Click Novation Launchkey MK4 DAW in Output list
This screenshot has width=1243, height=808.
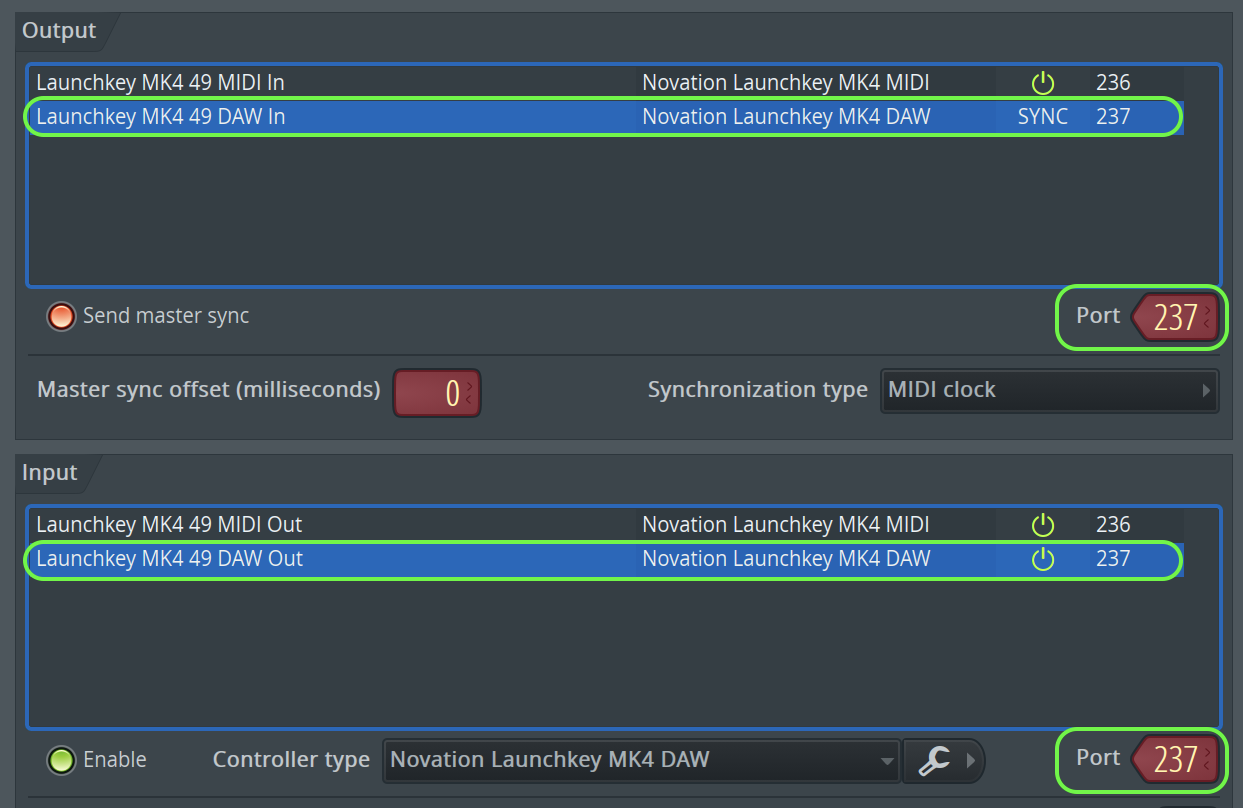pyautogui.click(x=786, y=116)
